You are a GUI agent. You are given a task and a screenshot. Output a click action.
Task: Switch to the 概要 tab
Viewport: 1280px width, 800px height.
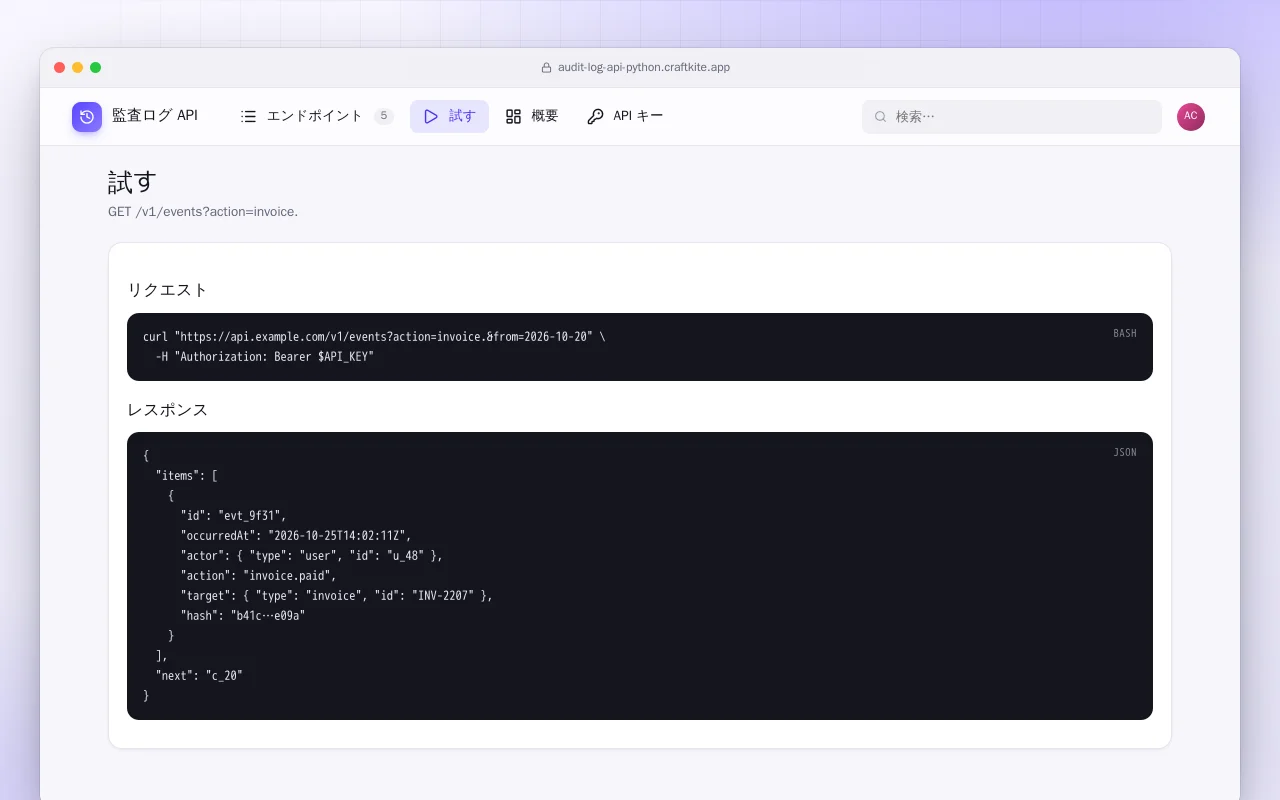532,116
